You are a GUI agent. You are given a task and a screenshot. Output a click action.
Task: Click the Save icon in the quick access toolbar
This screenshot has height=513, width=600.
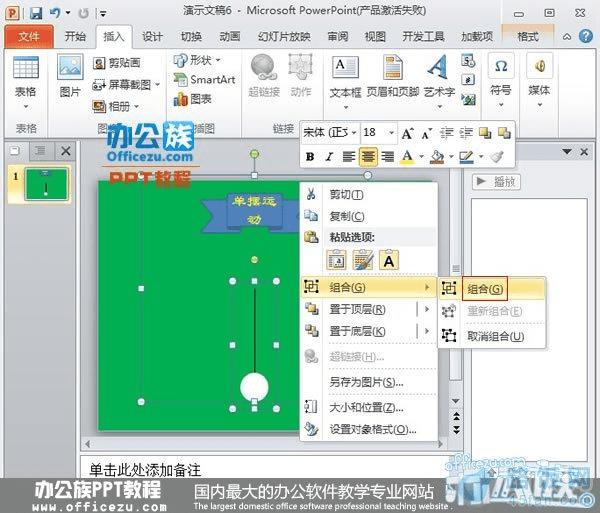pos(36,13)
